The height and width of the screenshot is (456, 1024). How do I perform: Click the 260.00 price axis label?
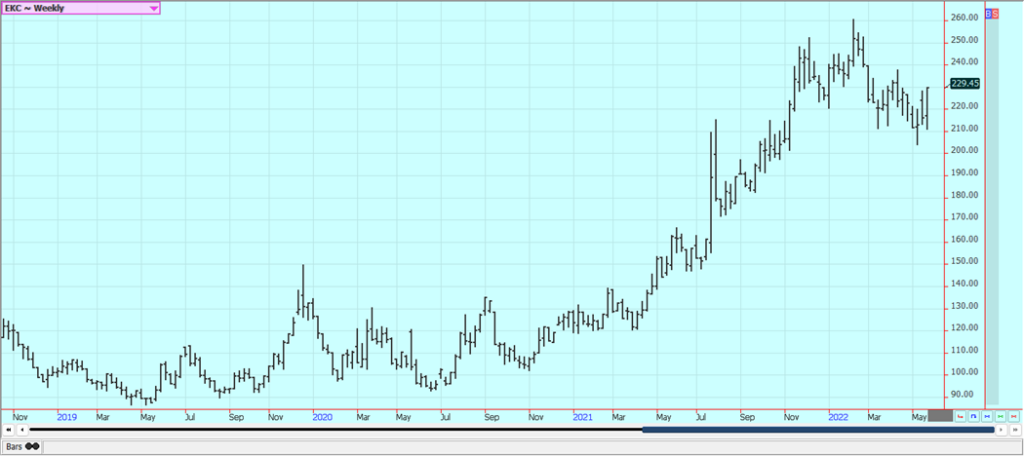point(965,18)
